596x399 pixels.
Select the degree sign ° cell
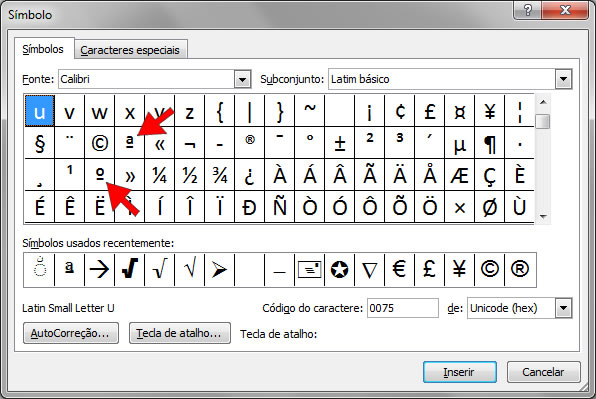310,142
